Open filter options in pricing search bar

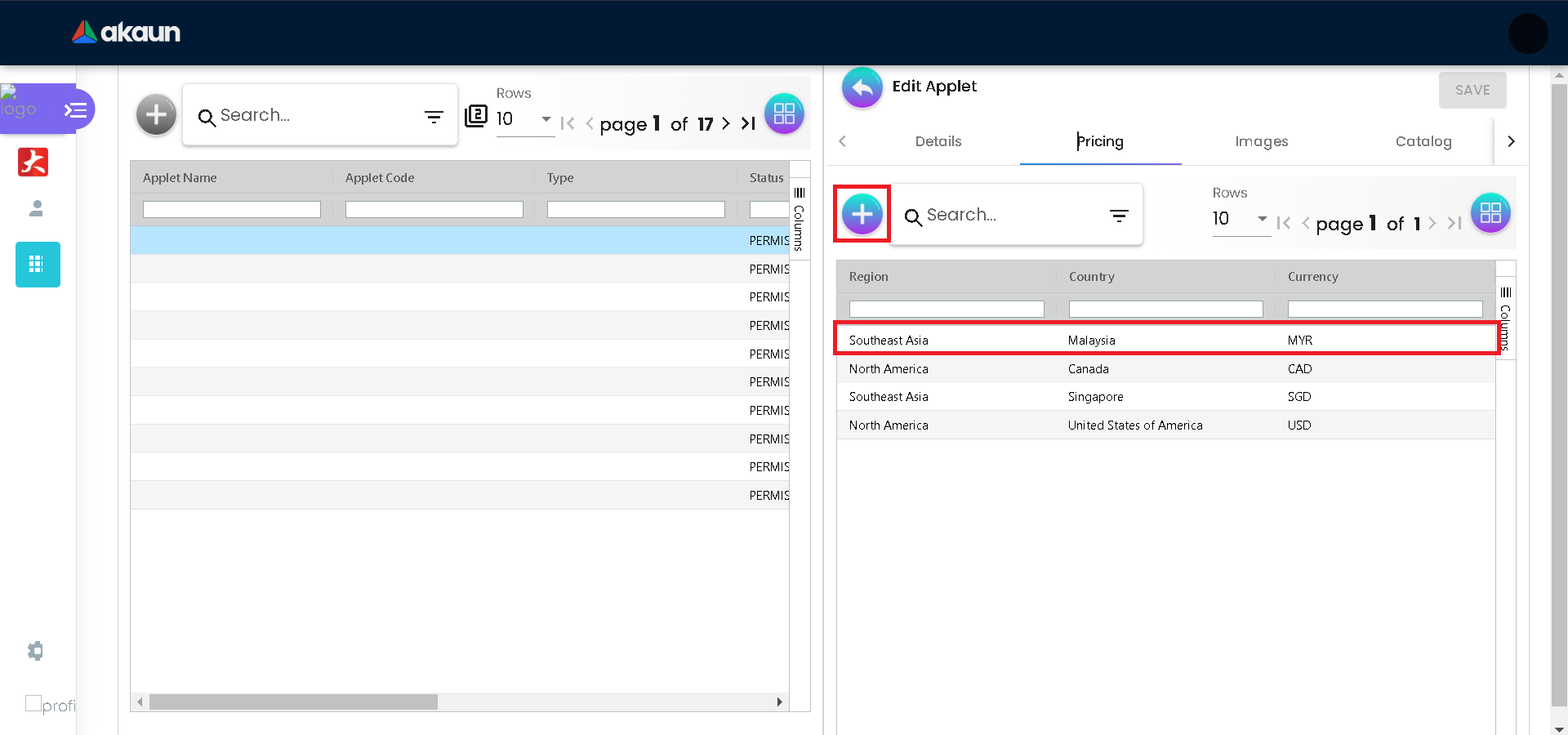[1119, 216]
